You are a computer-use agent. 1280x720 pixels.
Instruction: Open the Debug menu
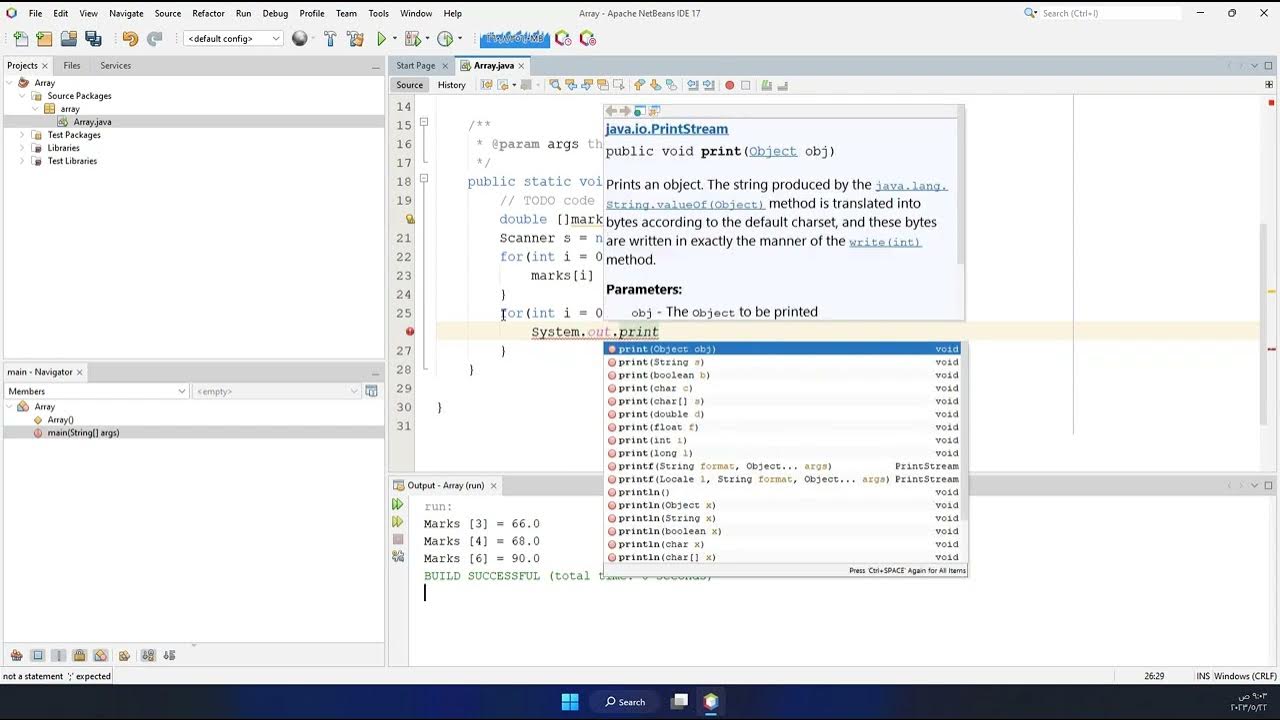pos(275,13)
